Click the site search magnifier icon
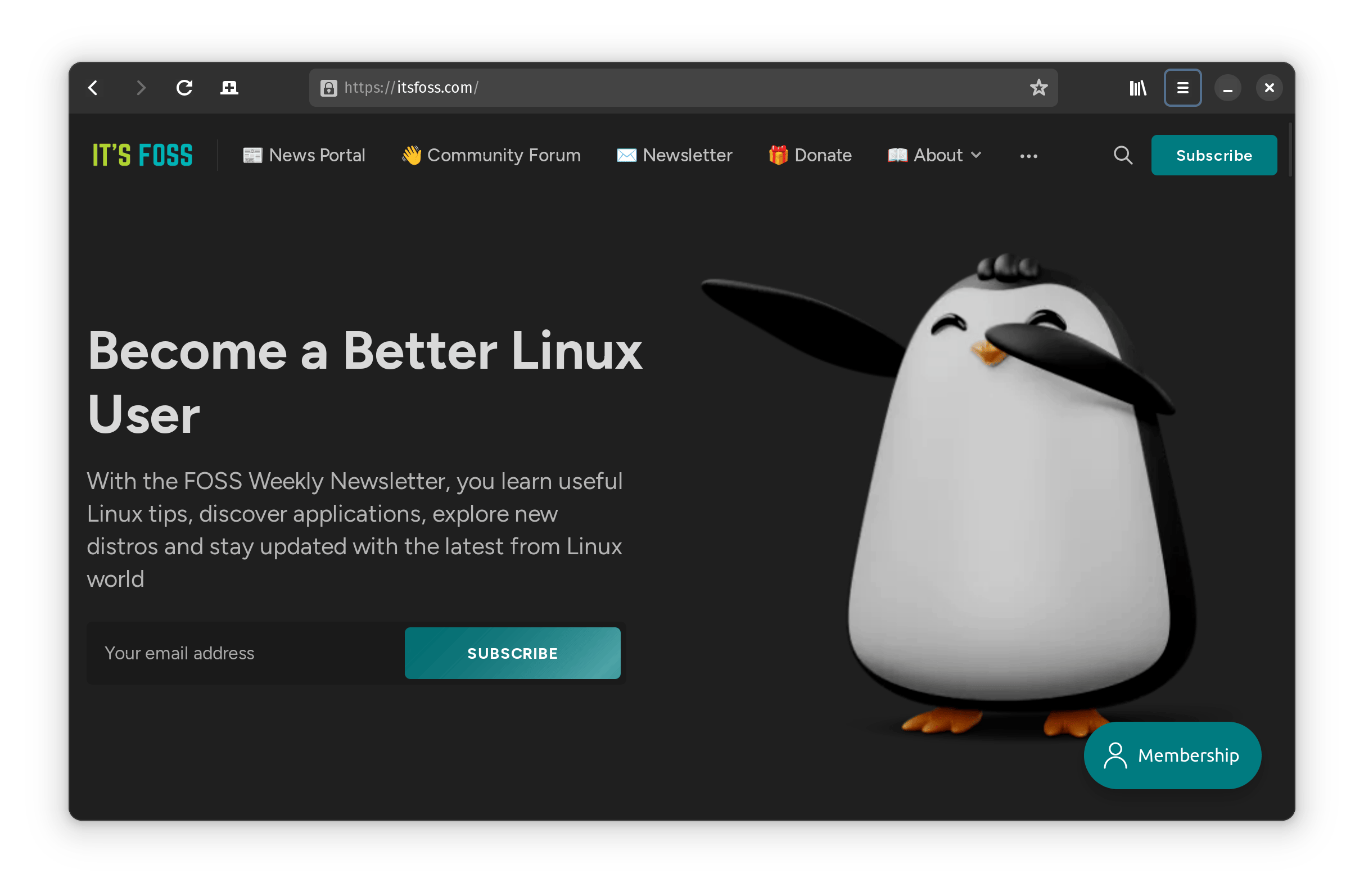 [x=1123, y=155]
